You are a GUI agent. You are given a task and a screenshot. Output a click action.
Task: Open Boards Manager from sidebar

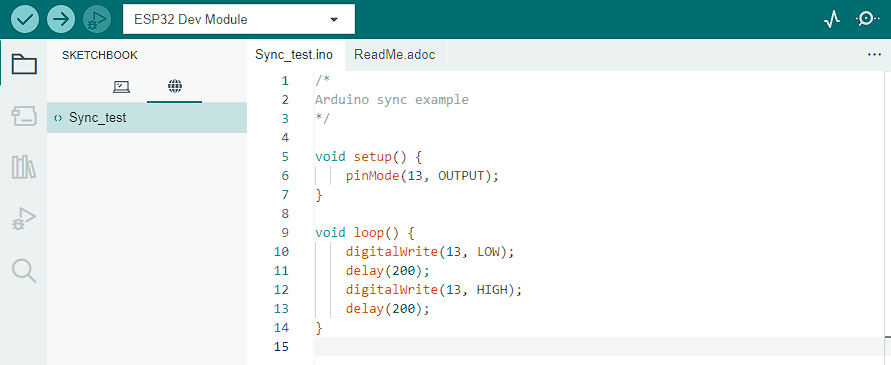[x=24, y=116]
